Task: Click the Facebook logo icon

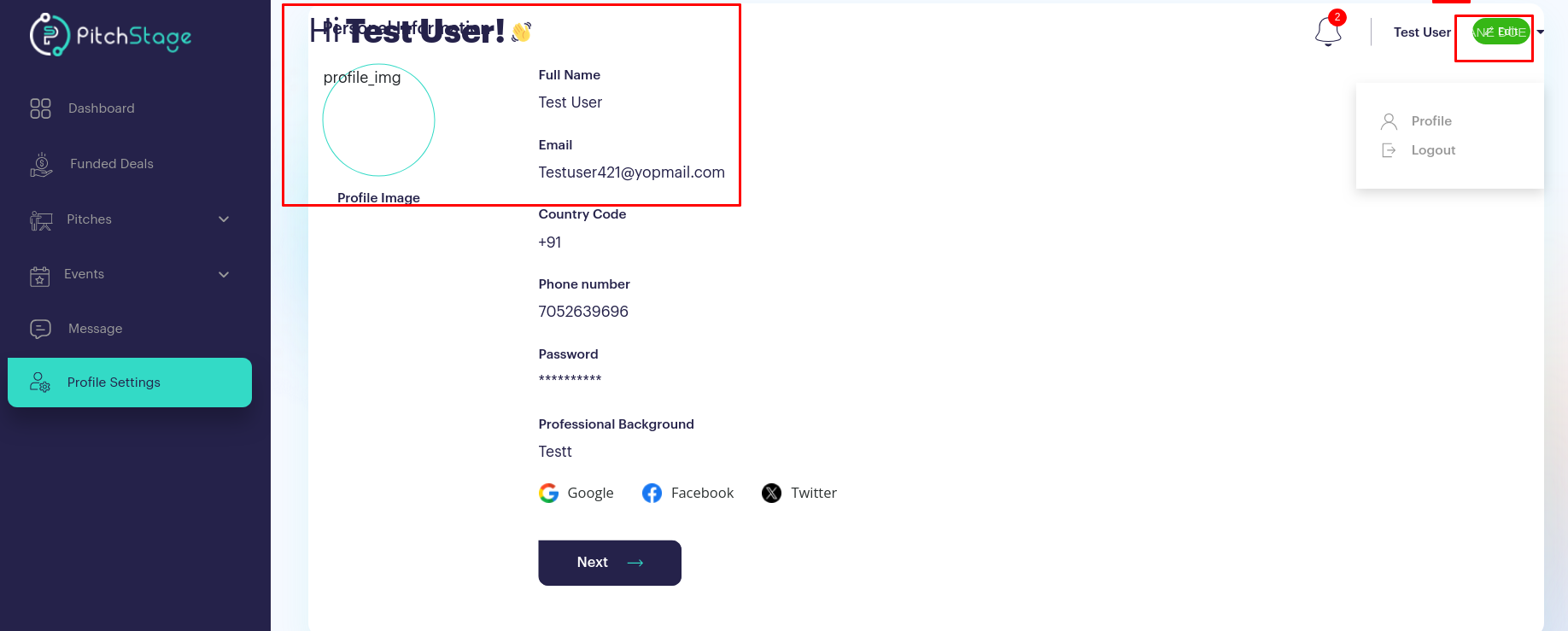Action: (x=652, y=493)
